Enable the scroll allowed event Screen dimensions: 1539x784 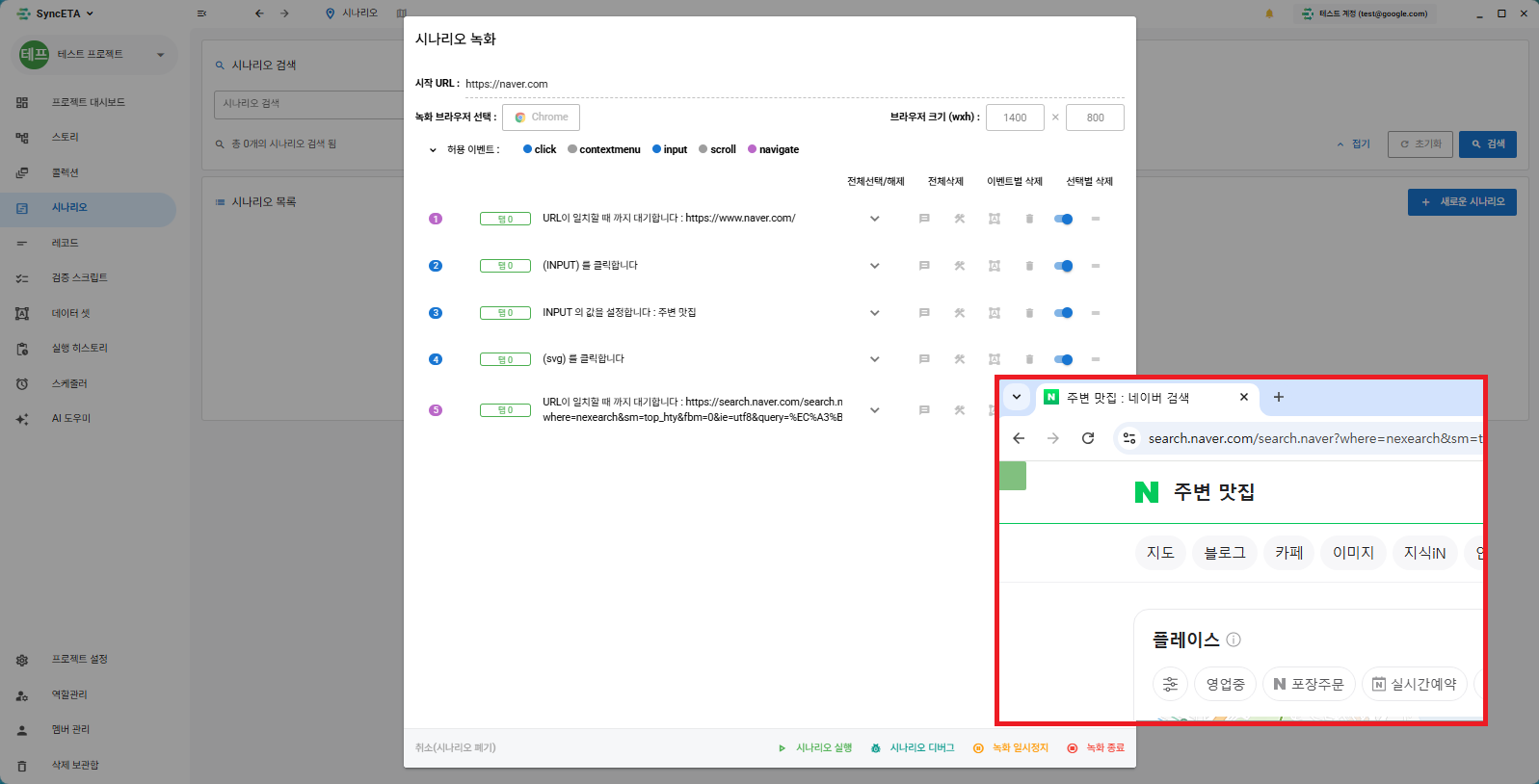[717, 149]
